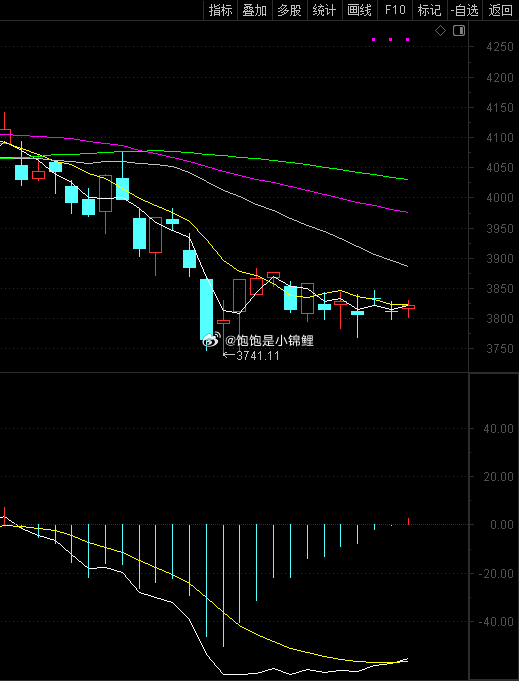Remove from watchlist via -自选
The image size is (519, 681).
[x=465, y=10]
